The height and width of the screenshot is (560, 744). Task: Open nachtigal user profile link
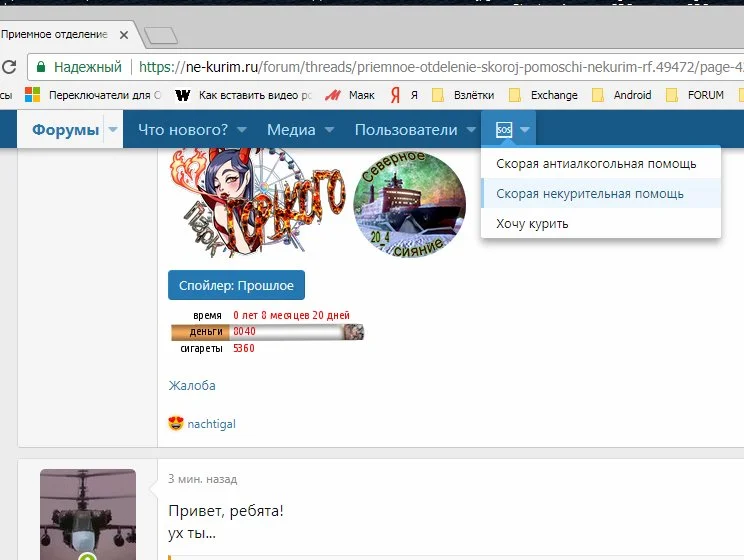pyautogui.click(x=211, y=424)
